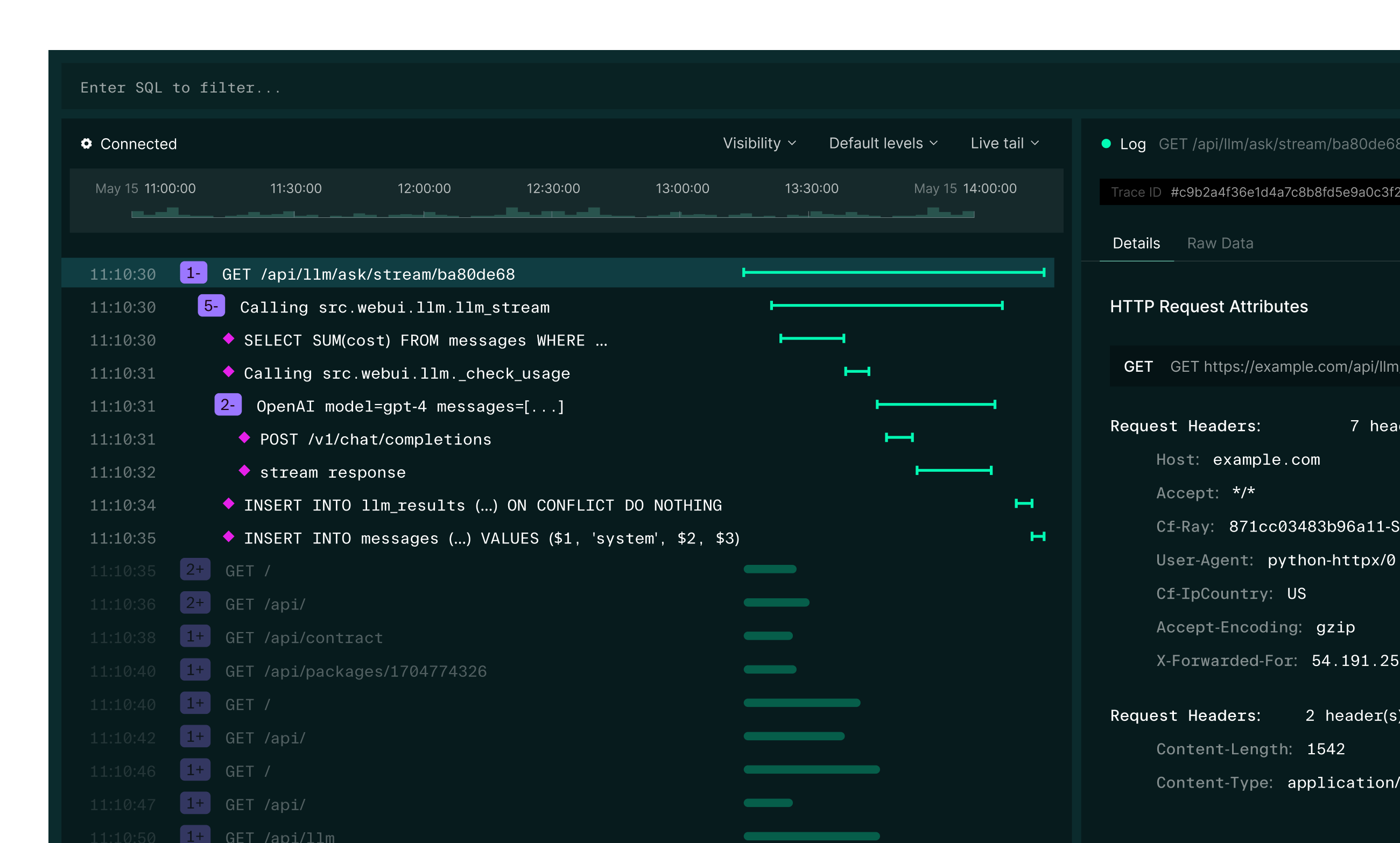Click the User-Agent python-httpx value

[x=1331, y=559]
